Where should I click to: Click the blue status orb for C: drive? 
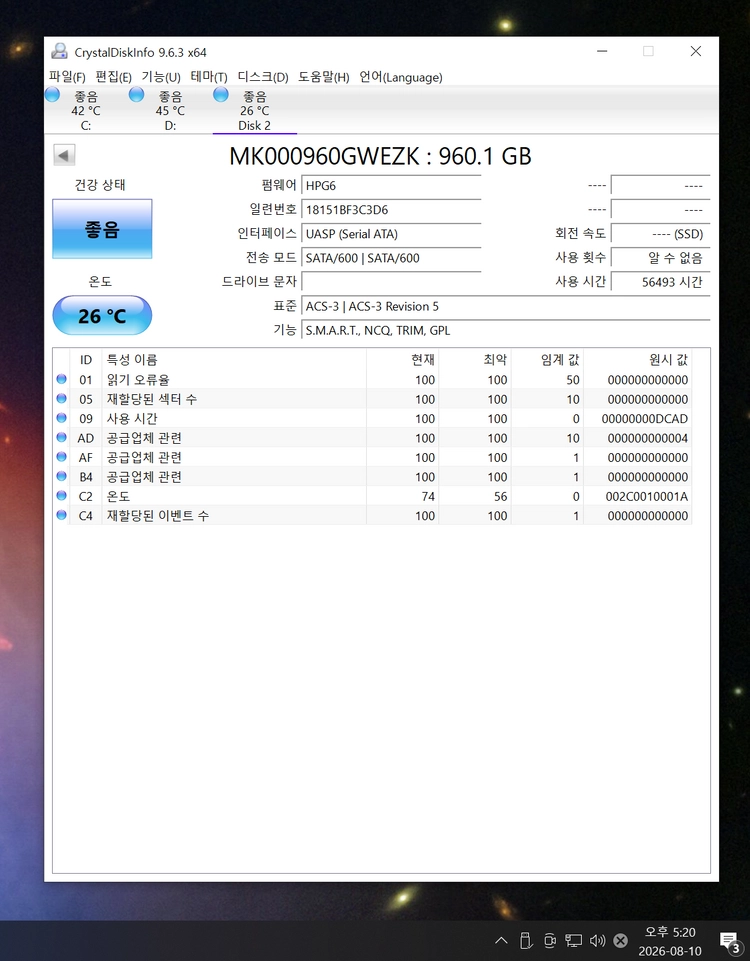53,94
